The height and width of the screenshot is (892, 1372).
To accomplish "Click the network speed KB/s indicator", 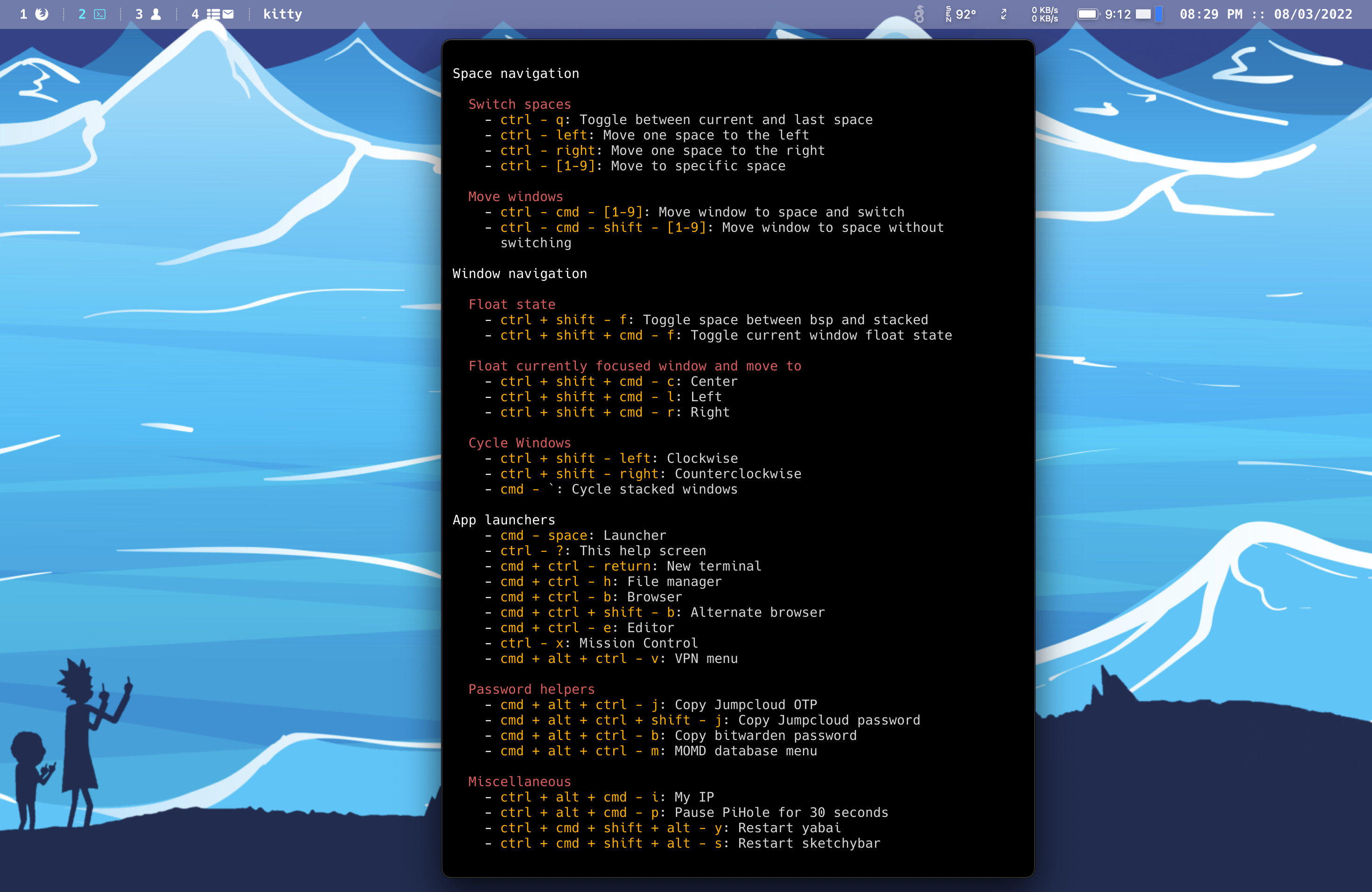I will [1044, 14].
